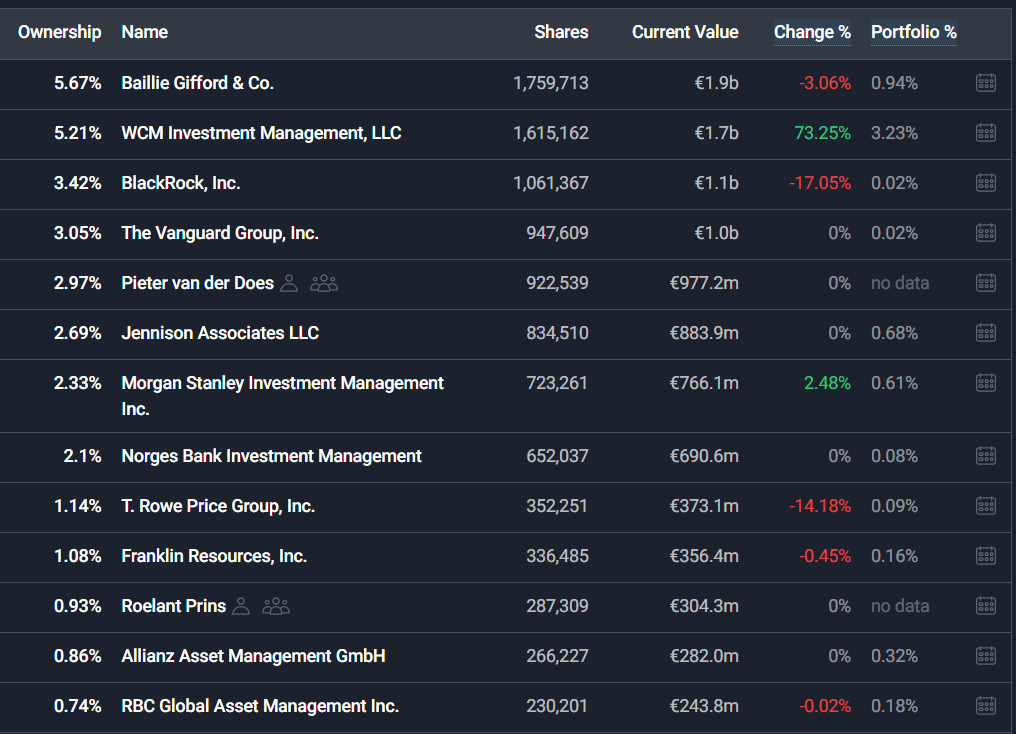Click portfolio value 3.23%

pyautogui.click(x=894, y=133)
